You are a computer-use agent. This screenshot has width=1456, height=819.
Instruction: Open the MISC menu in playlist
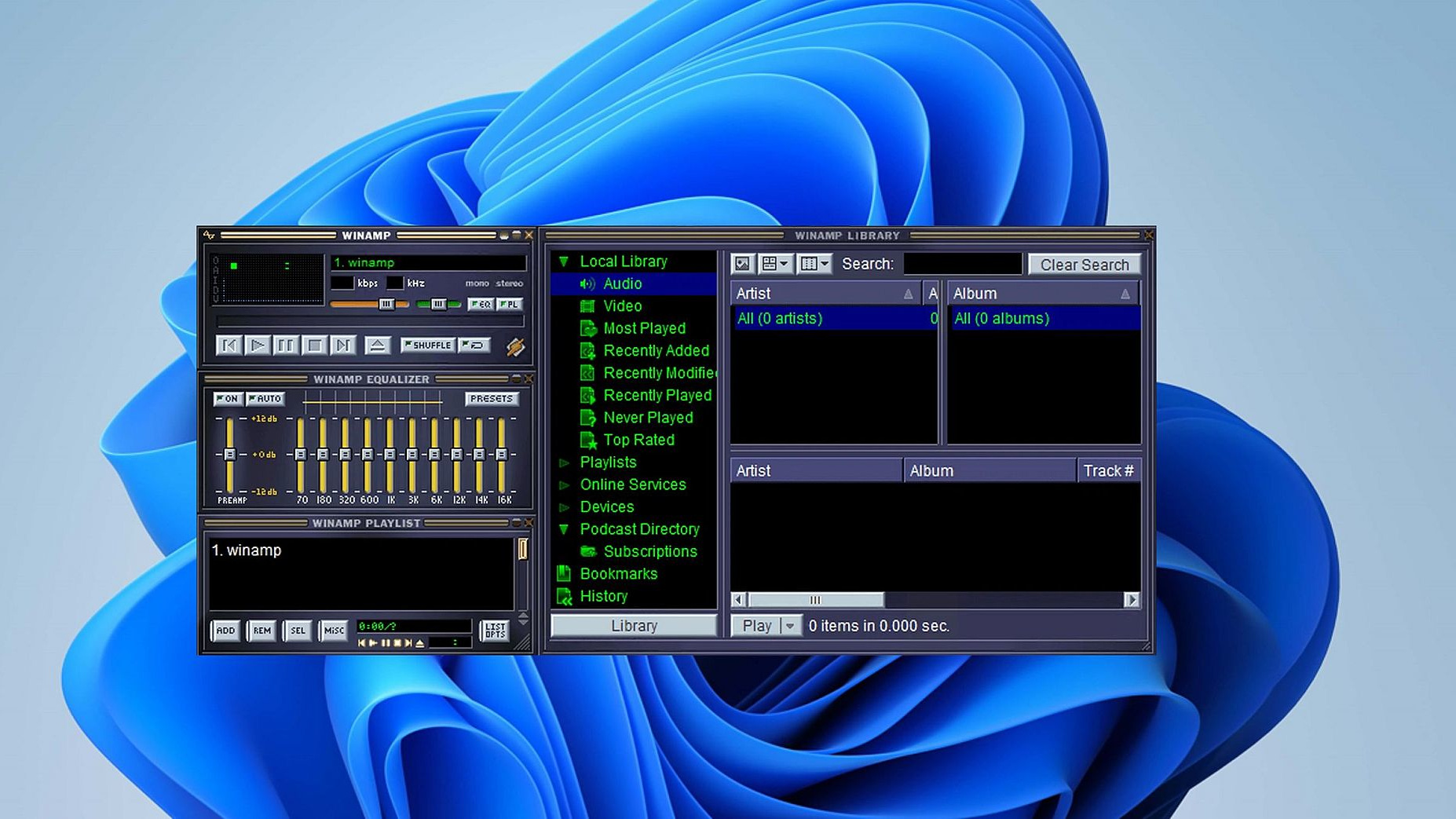coord(334,631)
